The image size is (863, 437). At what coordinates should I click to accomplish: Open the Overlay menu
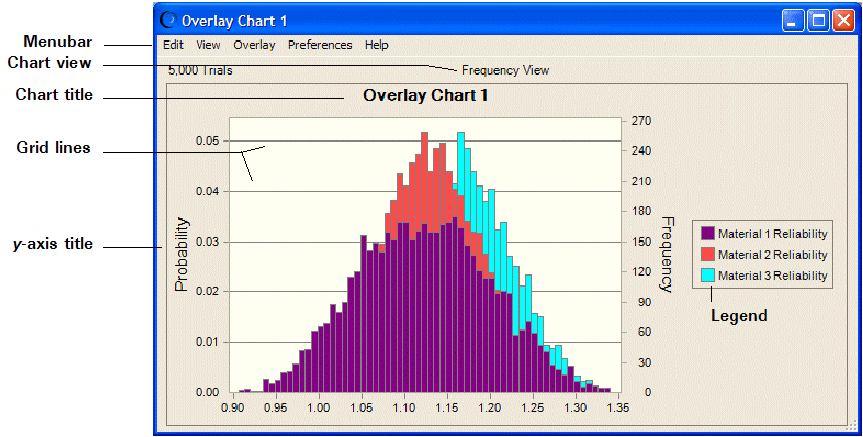[254, 45]
